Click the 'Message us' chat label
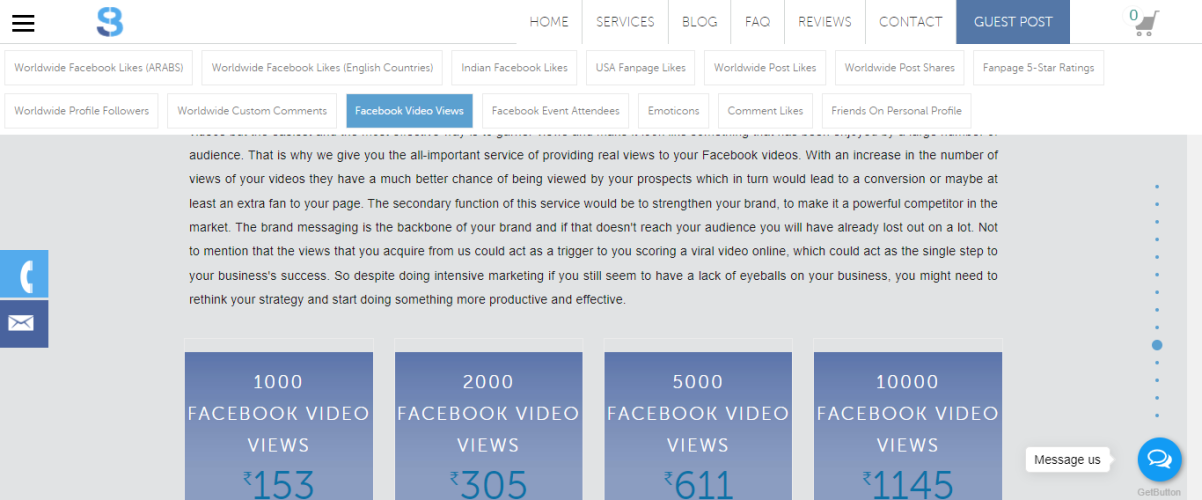 point(1067,460)
